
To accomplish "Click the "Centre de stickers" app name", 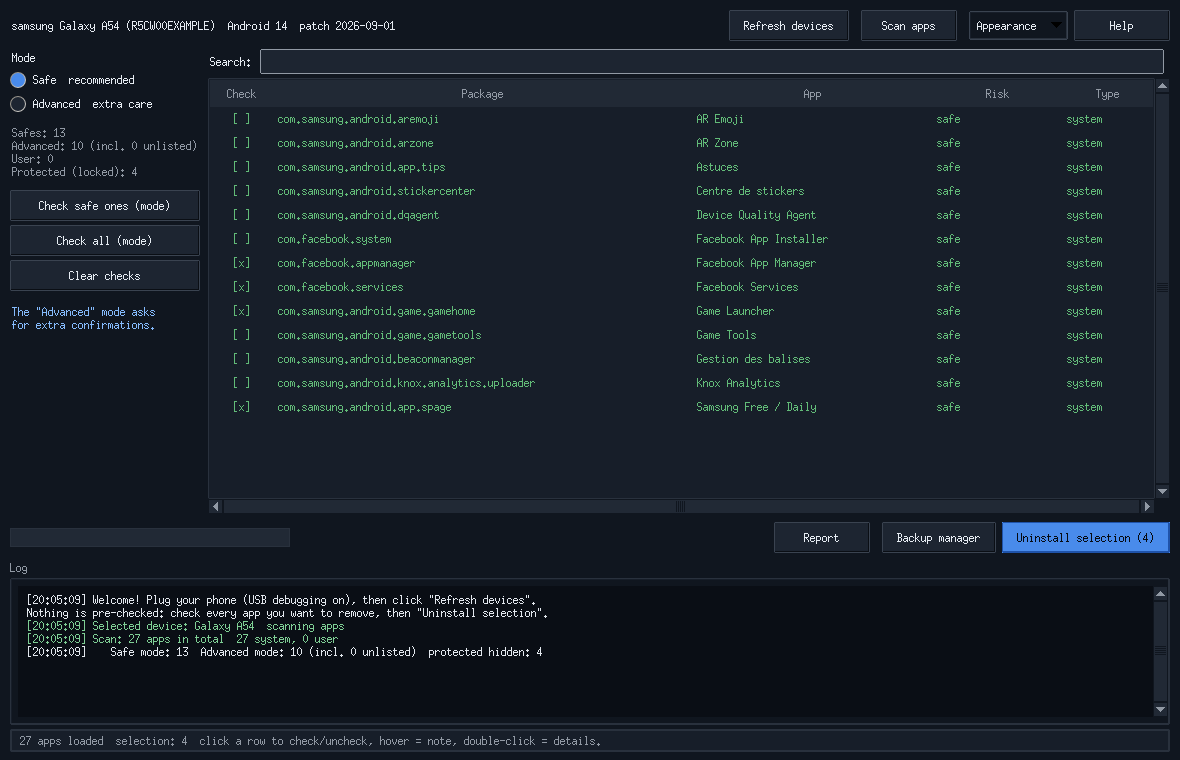I will [750, 191].
